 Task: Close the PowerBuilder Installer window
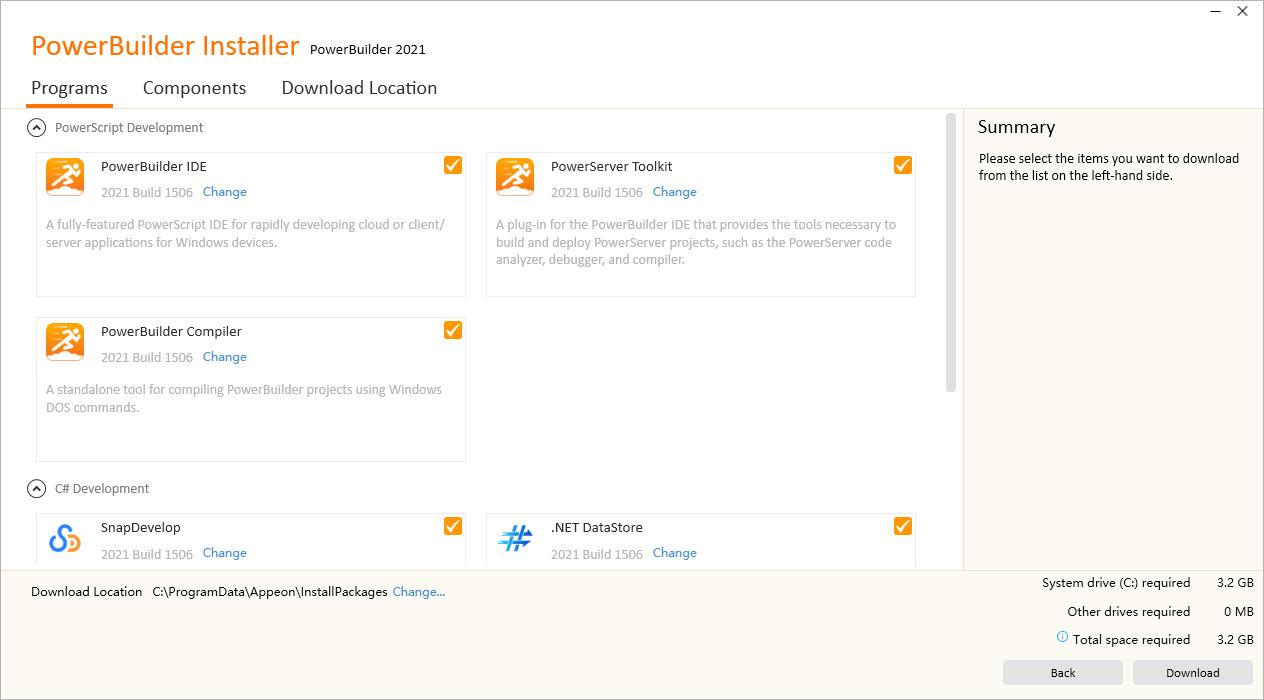point(1243,12)
